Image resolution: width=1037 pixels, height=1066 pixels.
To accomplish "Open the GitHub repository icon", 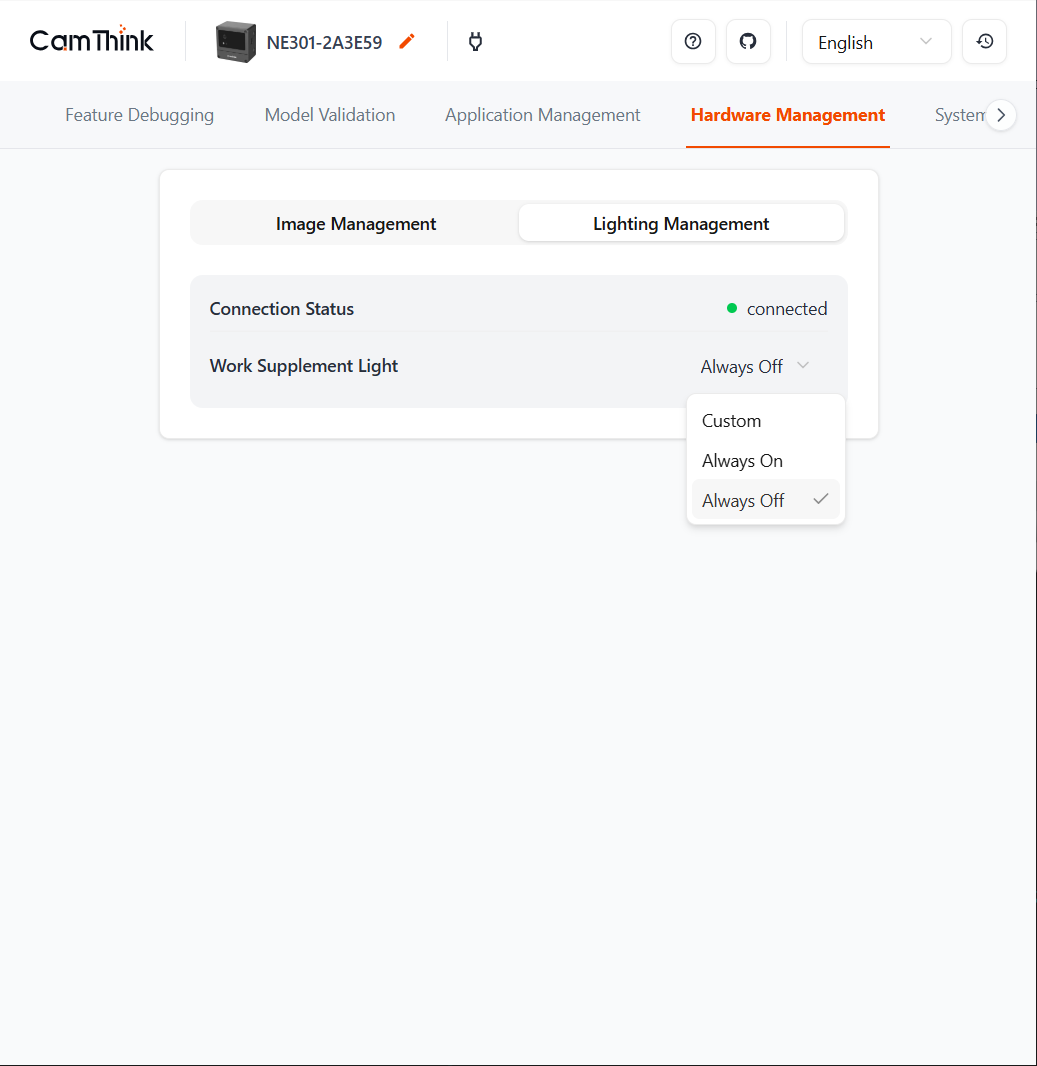I will click(748, 42).
